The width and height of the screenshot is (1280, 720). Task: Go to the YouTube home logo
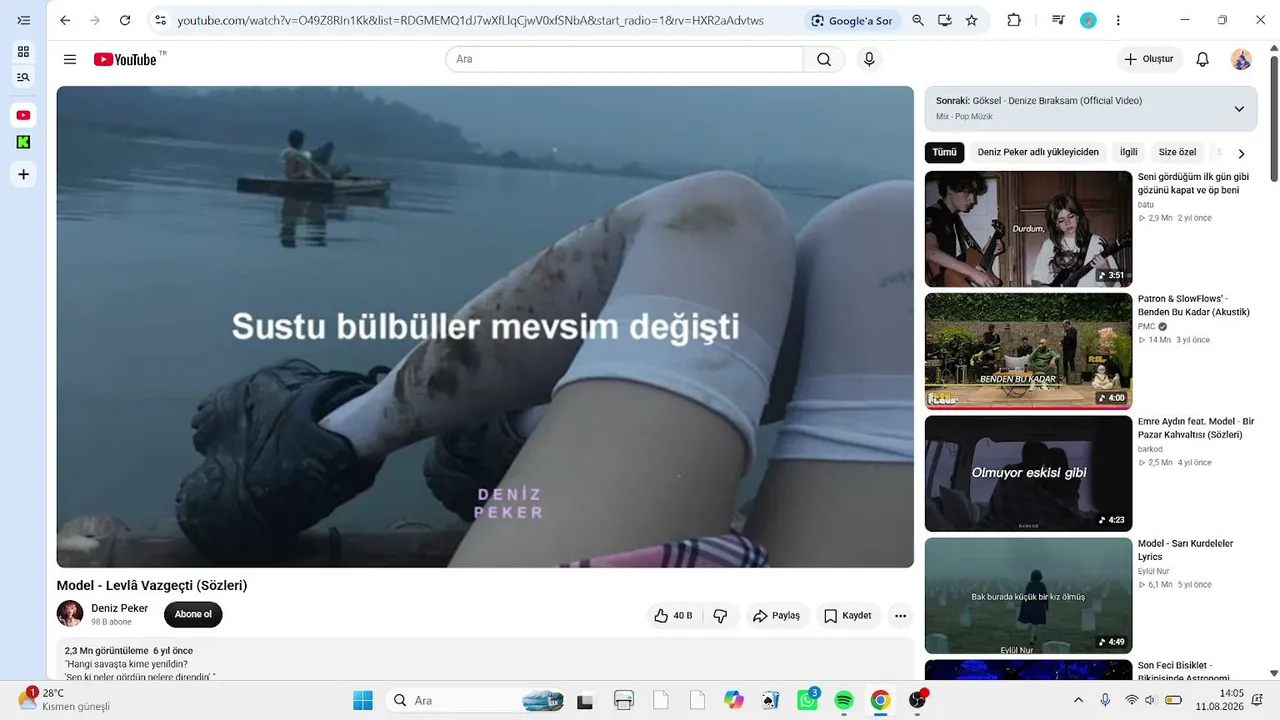click(126, 59)
